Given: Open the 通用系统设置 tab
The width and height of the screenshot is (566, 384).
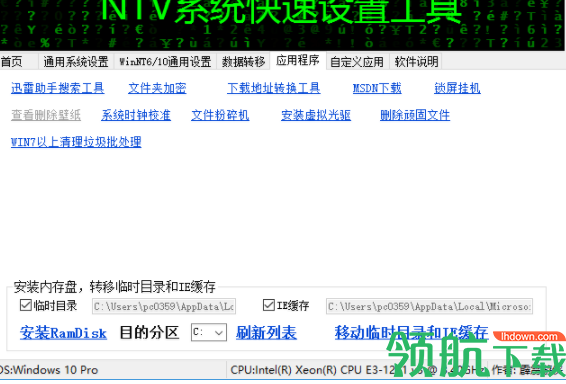Looking at the screenshot, I should pyautogui.click(x=76, y=62).
